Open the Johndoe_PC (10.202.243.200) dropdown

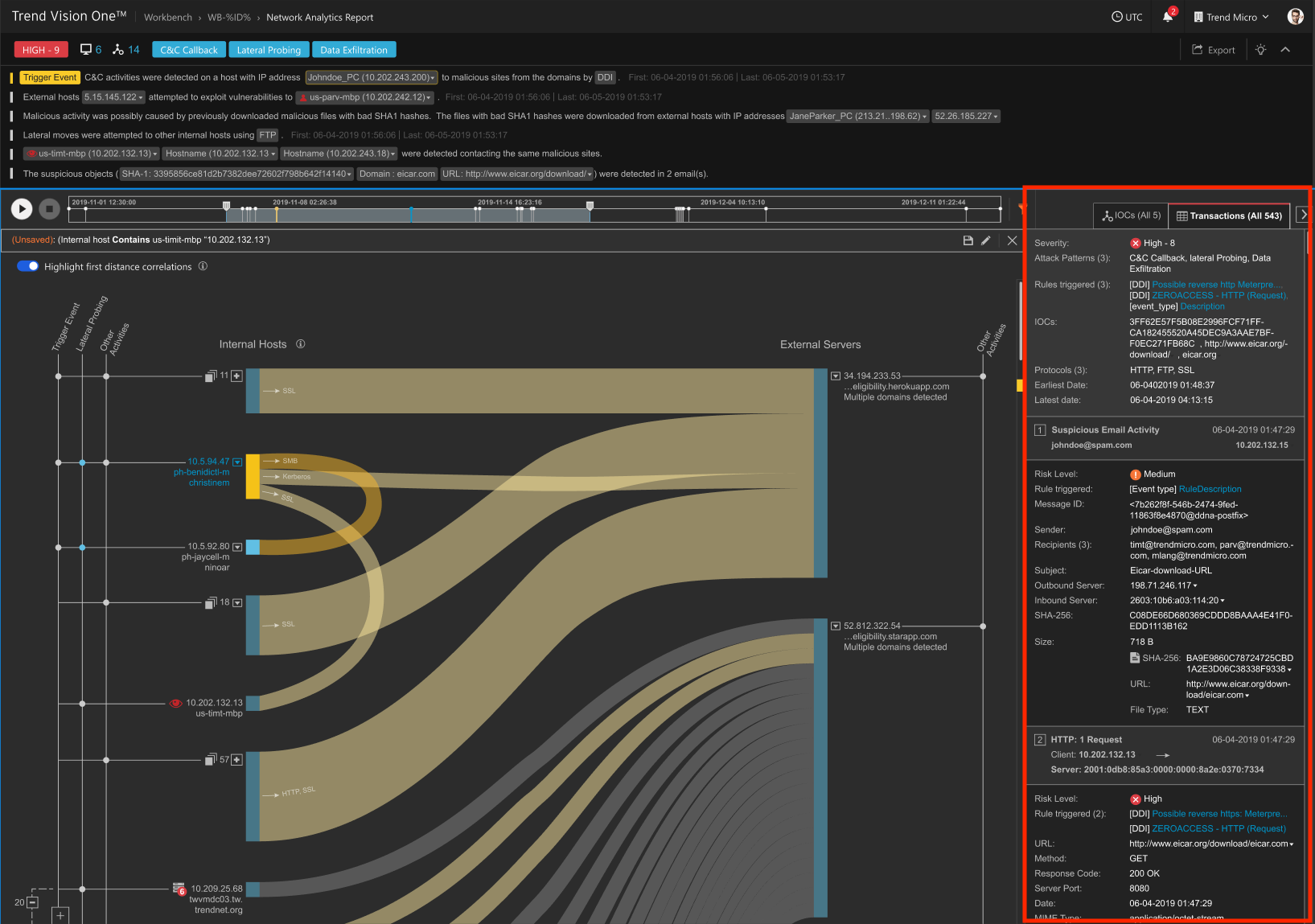pyautogui.click(x=432, y=77)
